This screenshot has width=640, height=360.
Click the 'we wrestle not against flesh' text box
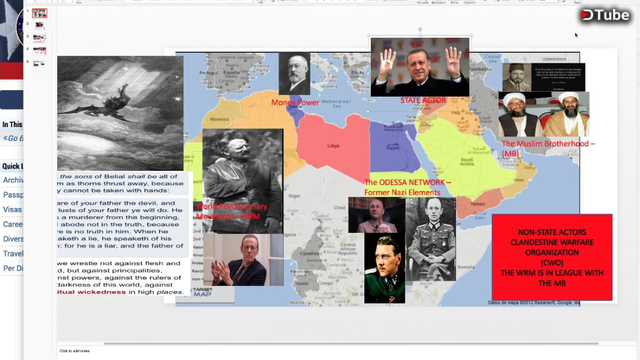[123, 278]
